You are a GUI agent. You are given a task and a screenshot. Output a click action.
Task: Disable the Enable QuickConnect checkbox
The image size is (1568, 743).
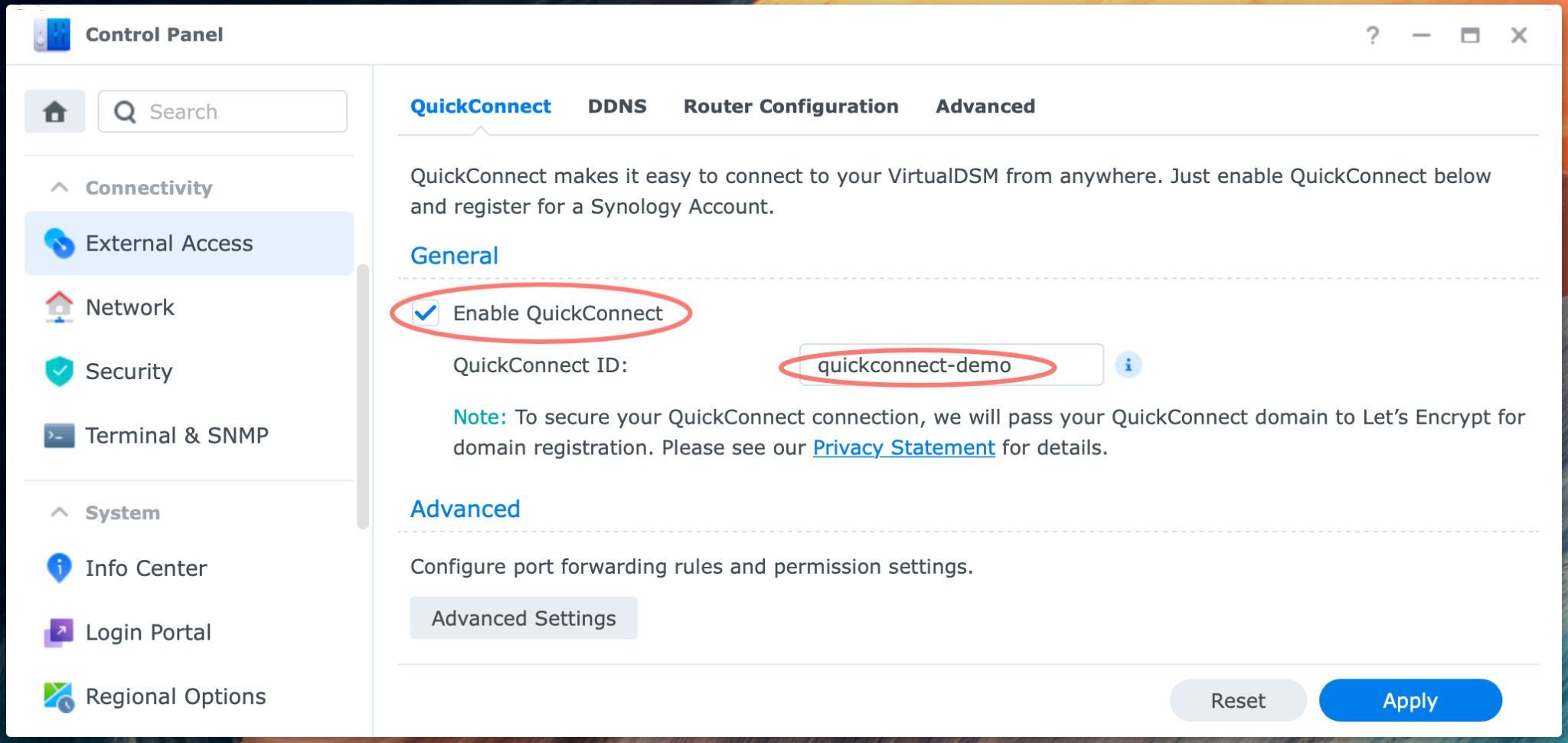click(x=424, y=313)
